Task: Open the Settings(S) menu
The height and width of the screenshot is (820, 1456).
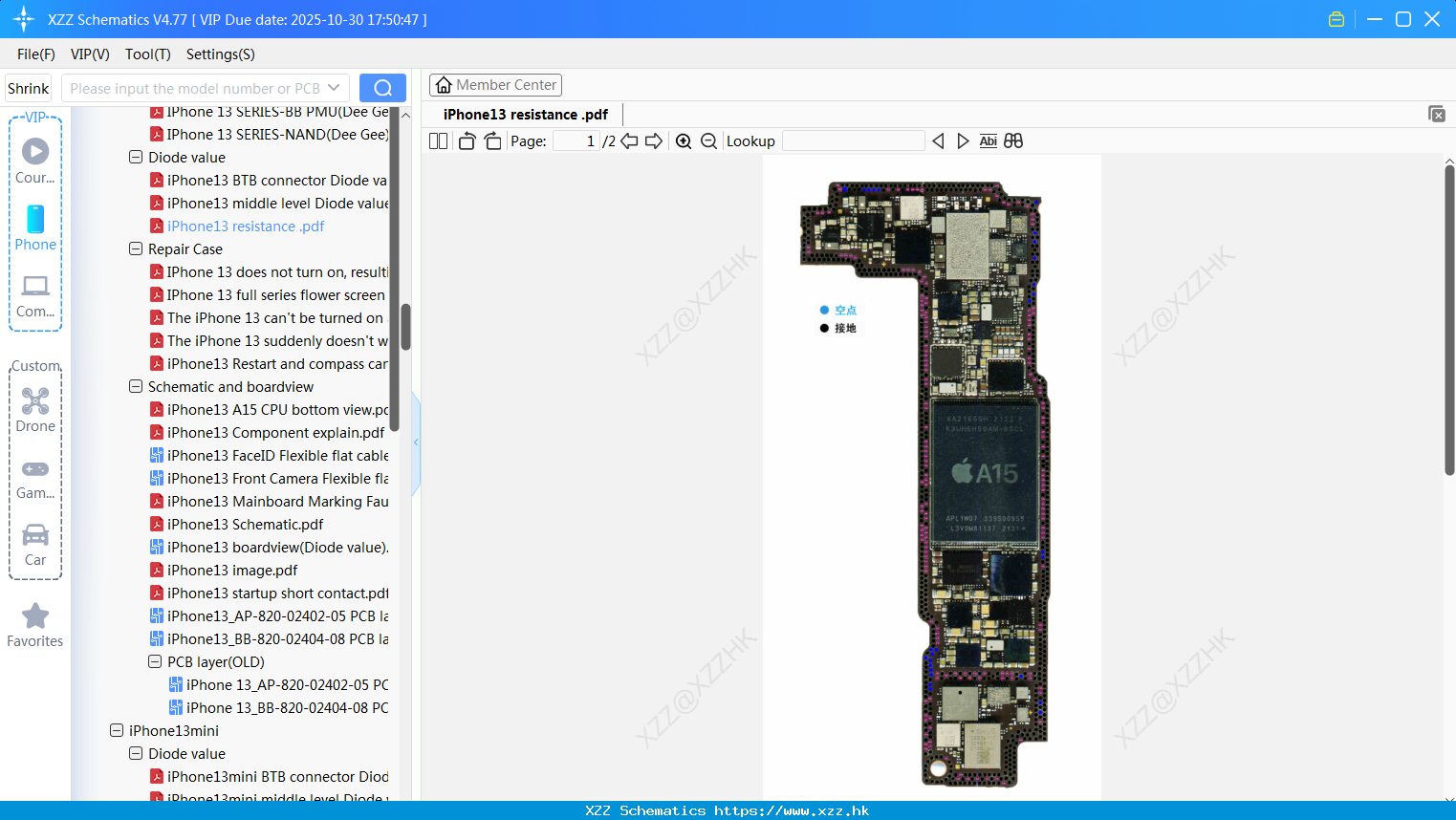Action: pos(221,54)
